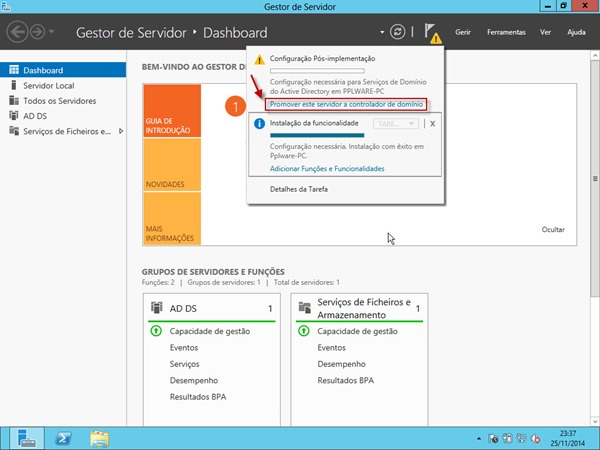Open Detalhes da Tarefa
Image resolution: width=600 pixels, height=450 pixels.
point(298,189)
